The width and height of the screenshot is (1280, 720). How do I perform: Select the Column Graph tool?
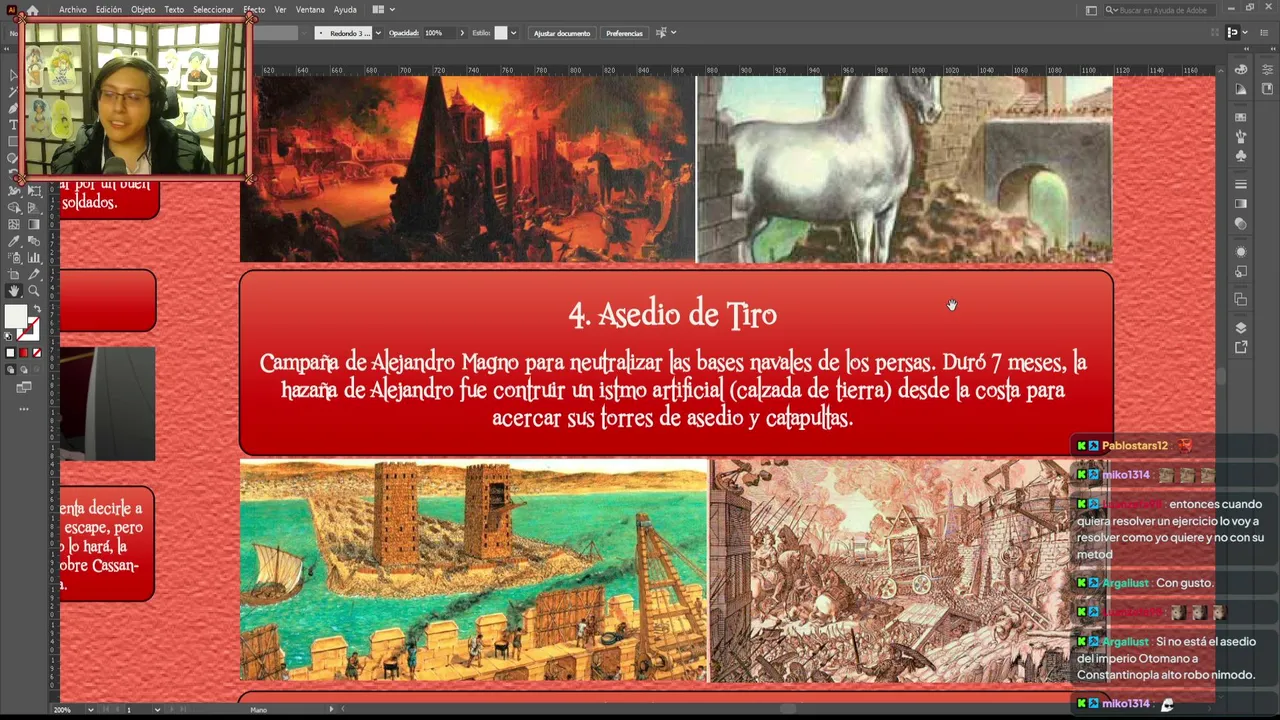click(x=33, y=258)
